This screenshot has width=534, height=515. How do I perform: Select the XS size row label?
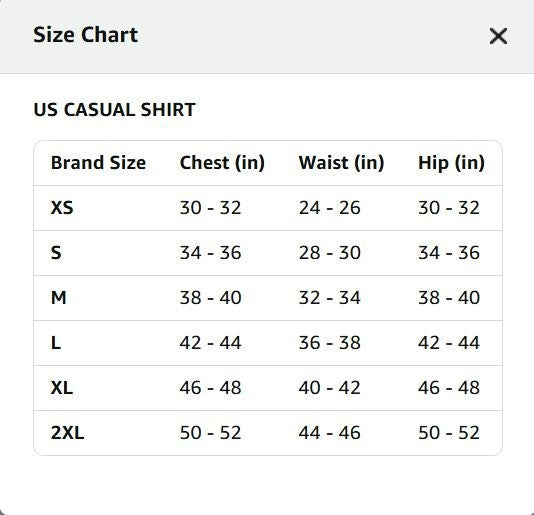[x=62, y=207]
